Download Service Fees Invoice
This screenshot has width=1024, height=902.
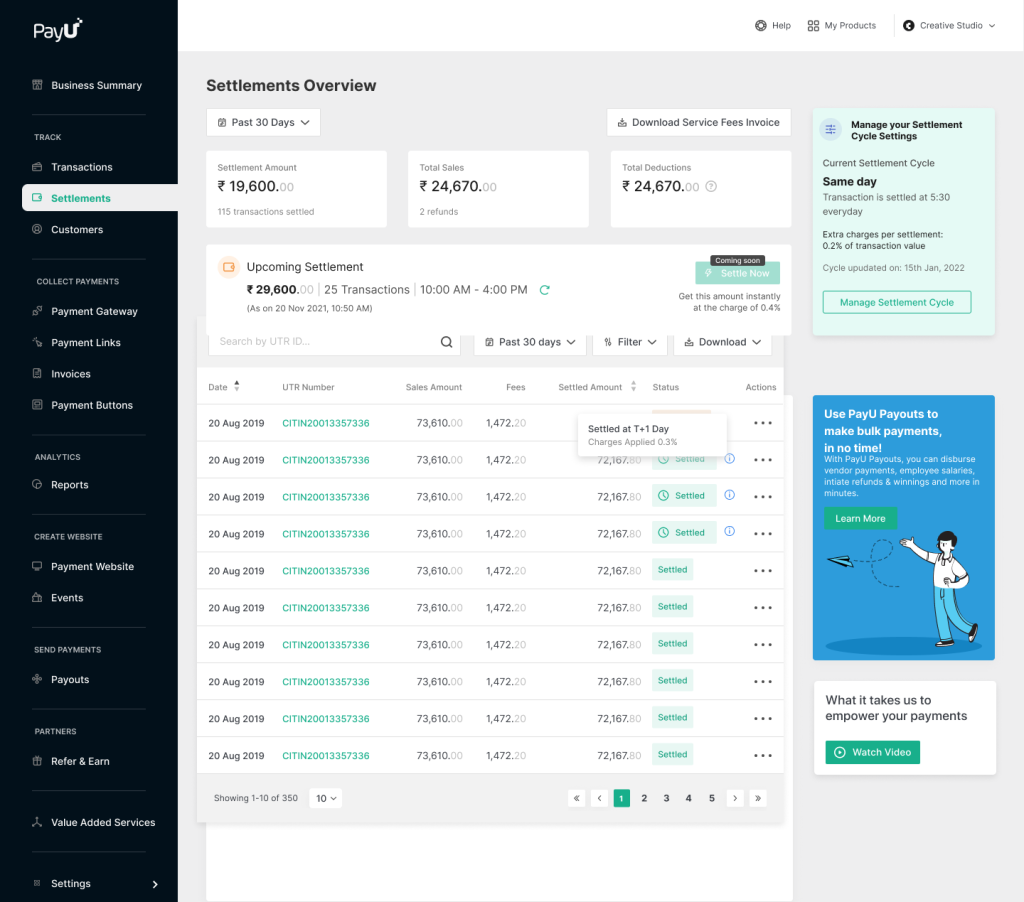coord(699,123)
